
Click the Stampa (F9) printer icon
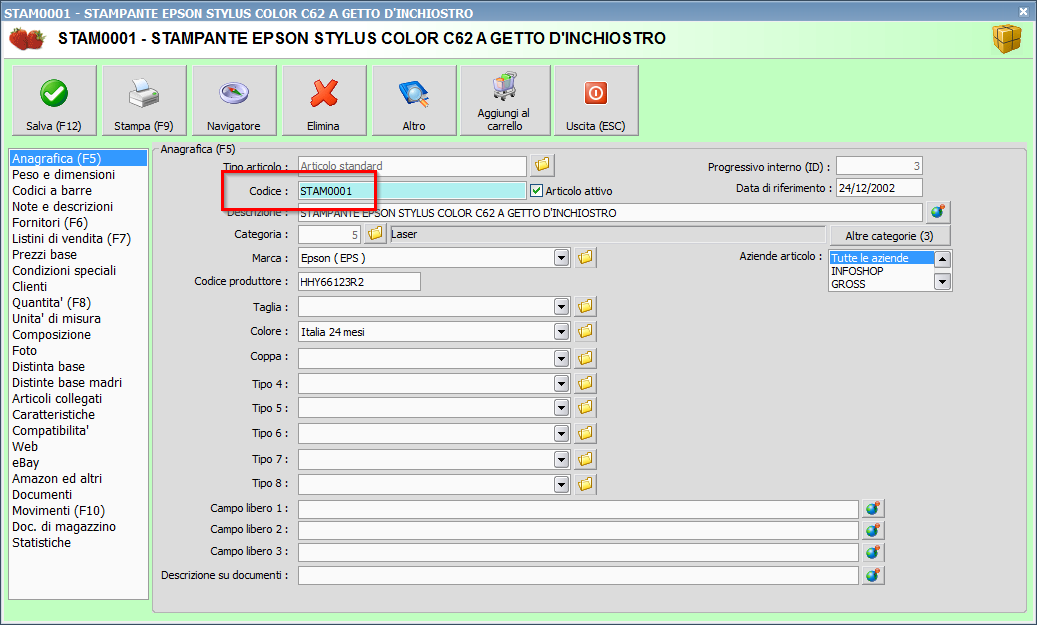click(x=144, y=94)
